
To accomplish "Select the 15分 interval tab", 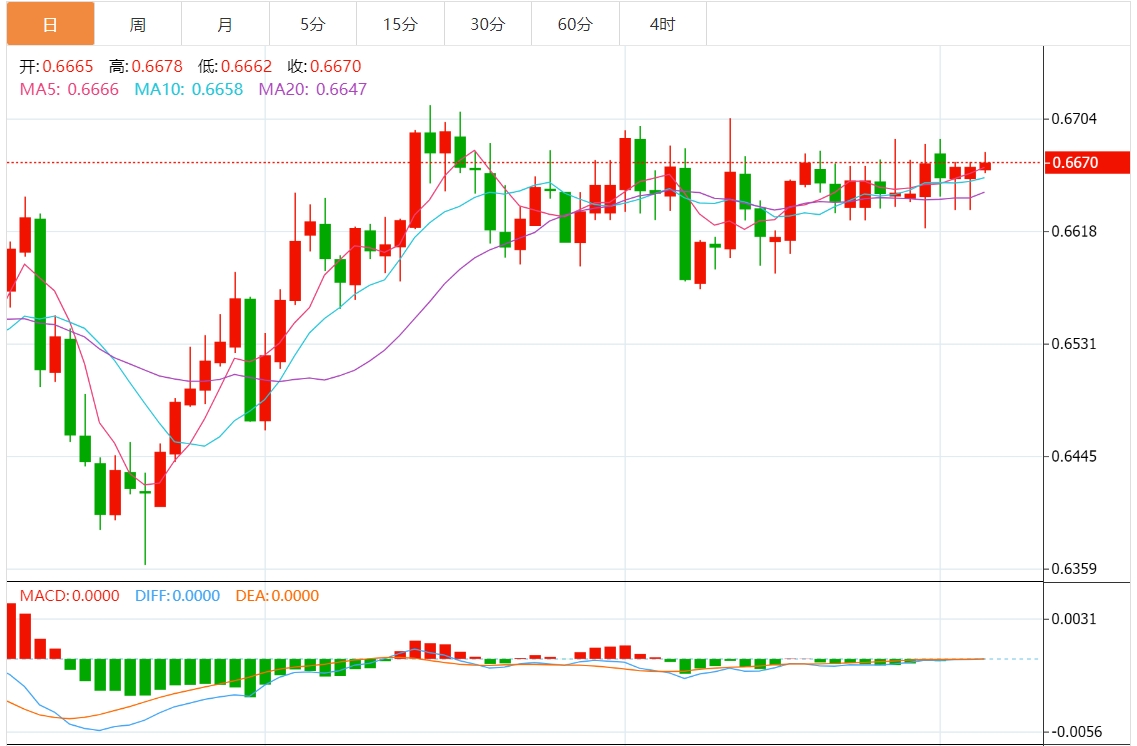I will coord(400,24).
